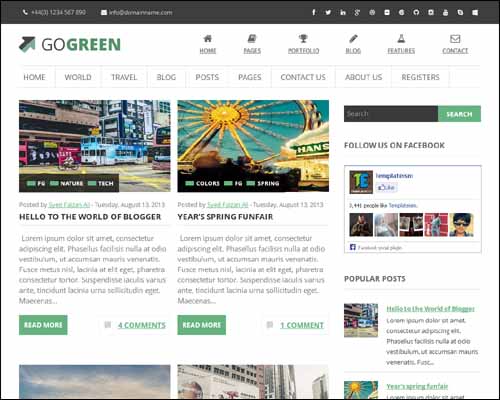Image resolution: width=500 pixels, height=400 pixels.
Task: Like Templateism page in Facebook box
Action: [x=387, y=187]
